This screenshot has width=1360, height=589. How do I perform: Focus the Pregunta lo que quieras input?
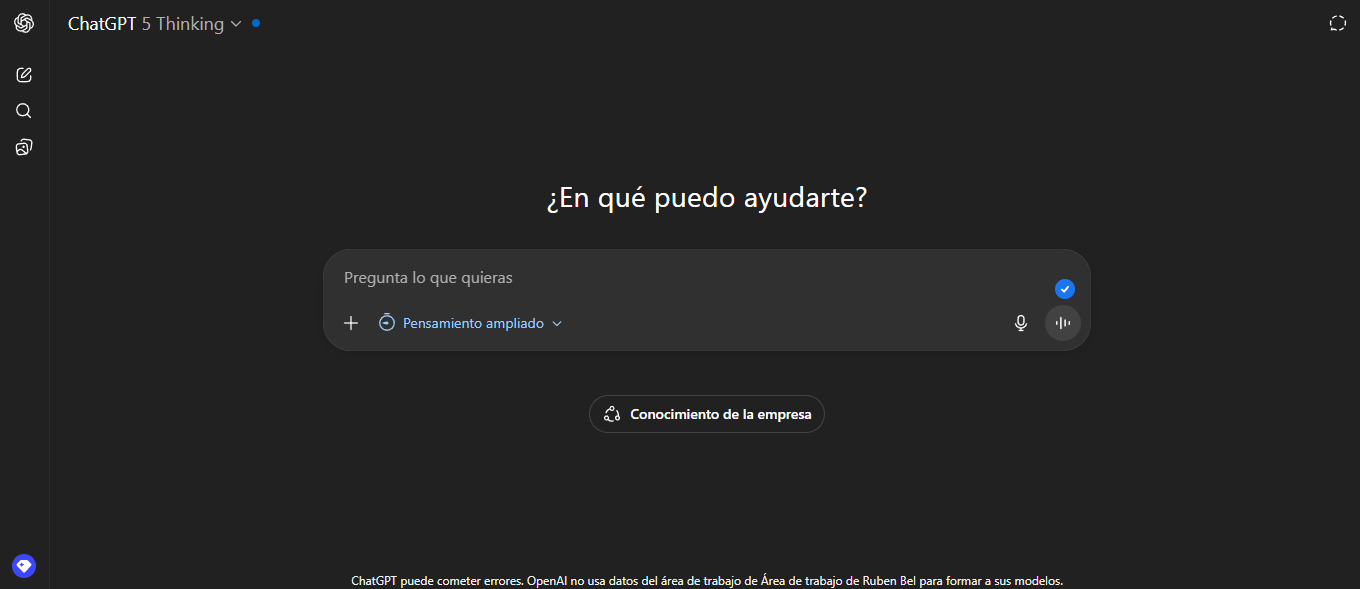(x=690, y=278)
